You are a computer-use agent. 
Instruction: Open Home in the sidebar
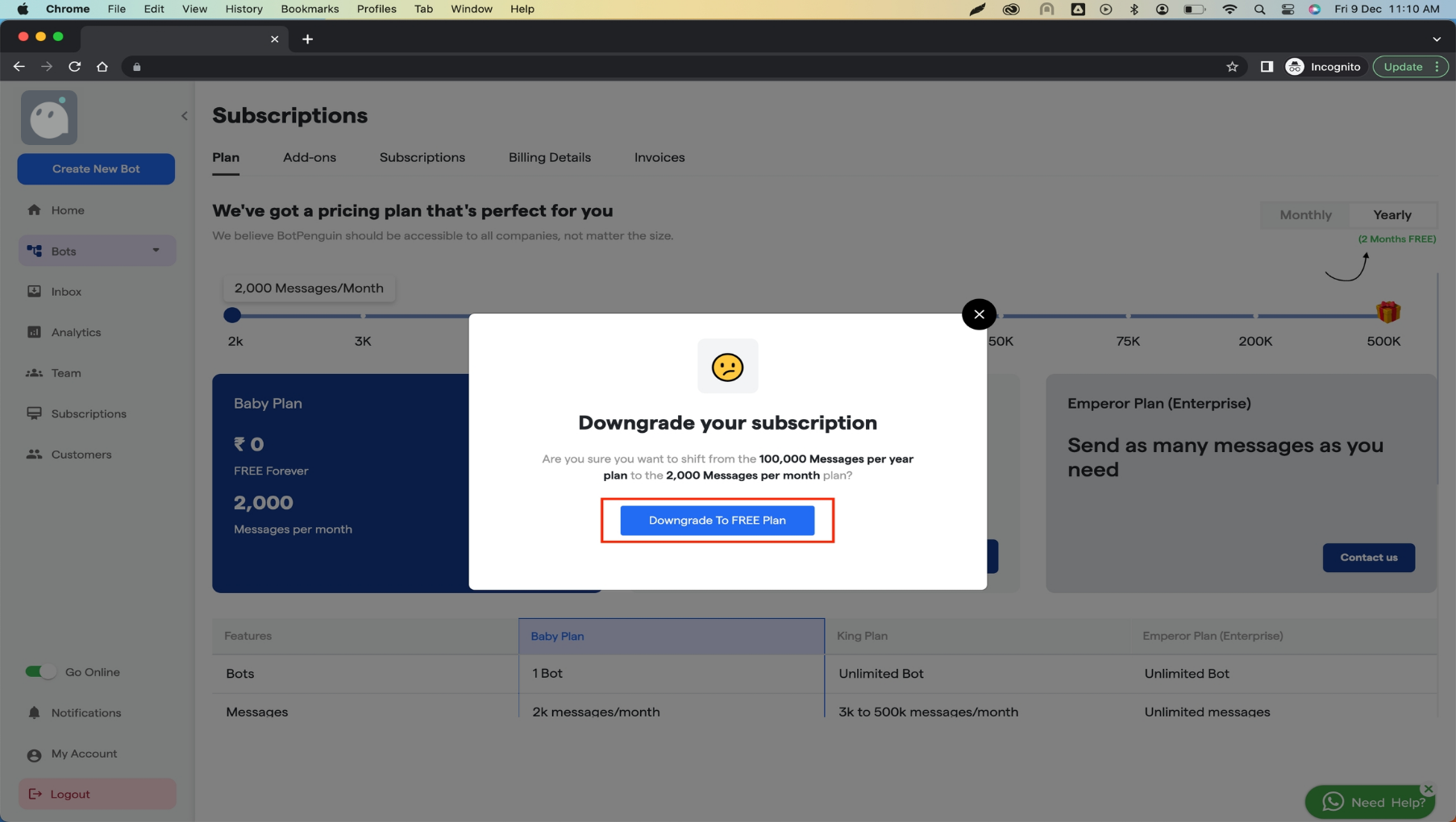(68, 210)
